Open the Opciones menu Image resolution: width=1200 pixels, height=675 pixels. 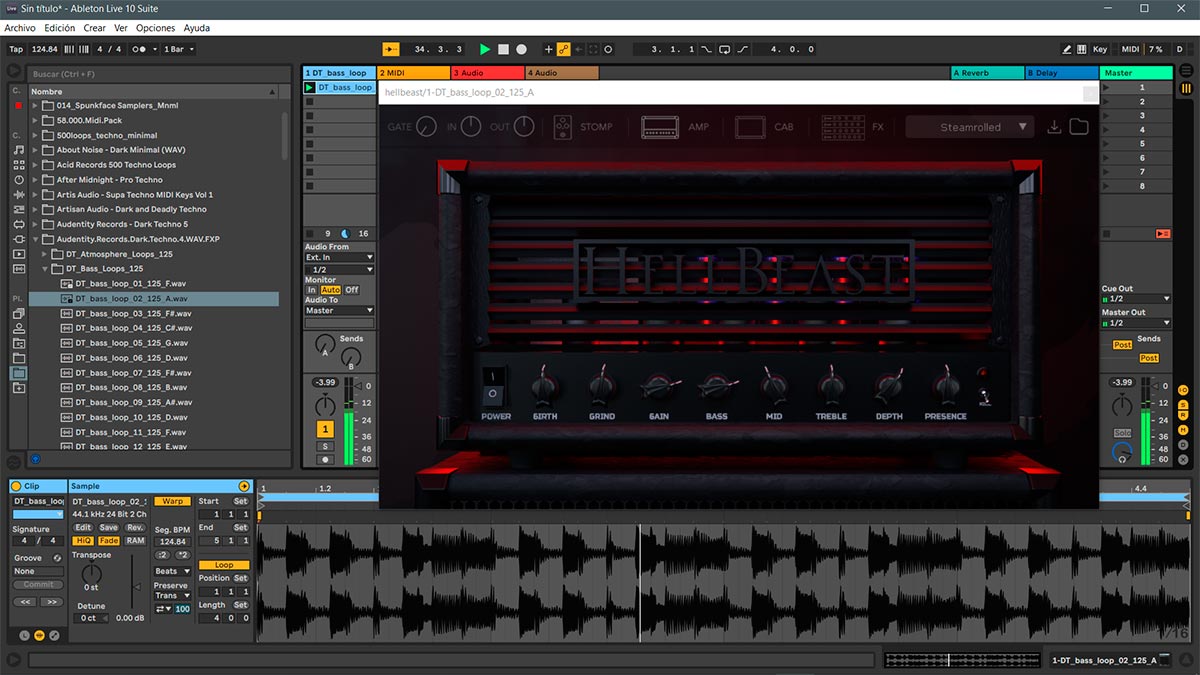click(x=156, y=28)
